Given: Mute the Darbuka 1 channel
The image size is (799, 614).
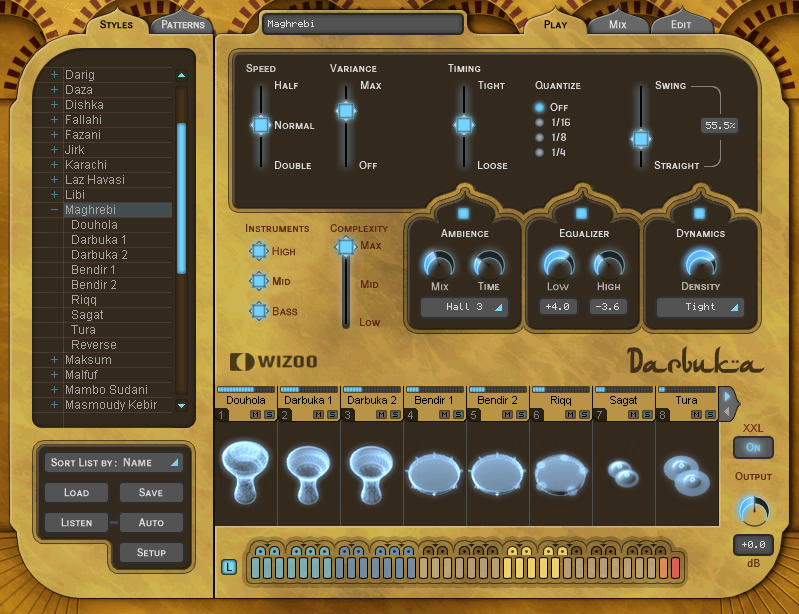Looking at the screenshot, I should (x=319, y=415).
